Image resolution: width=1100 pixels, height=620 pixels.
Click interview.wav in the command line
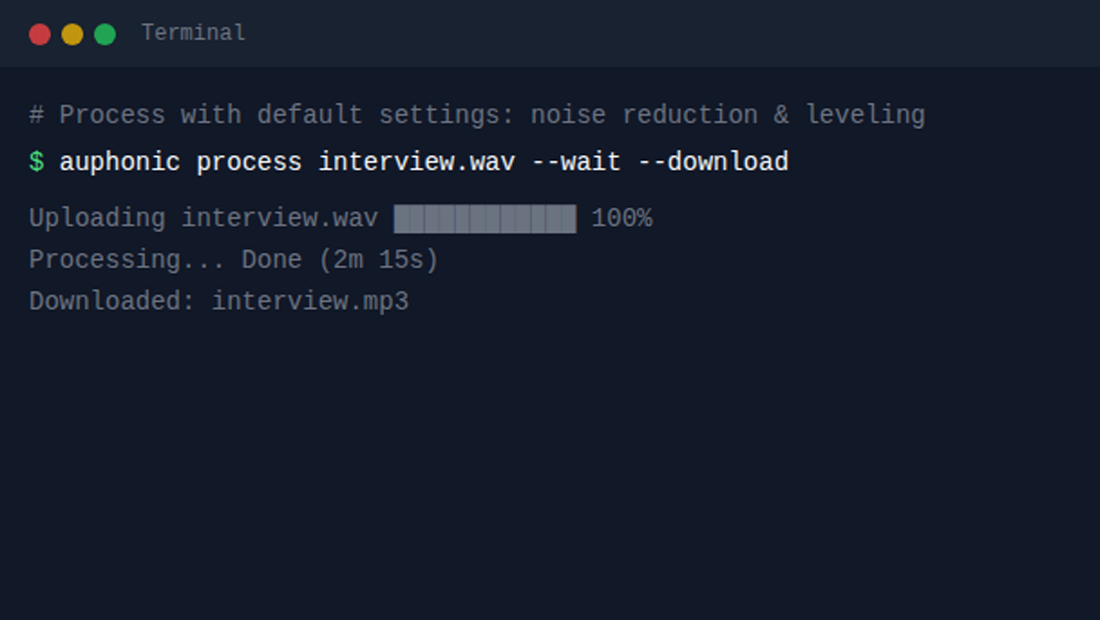[x=417, y=162]
